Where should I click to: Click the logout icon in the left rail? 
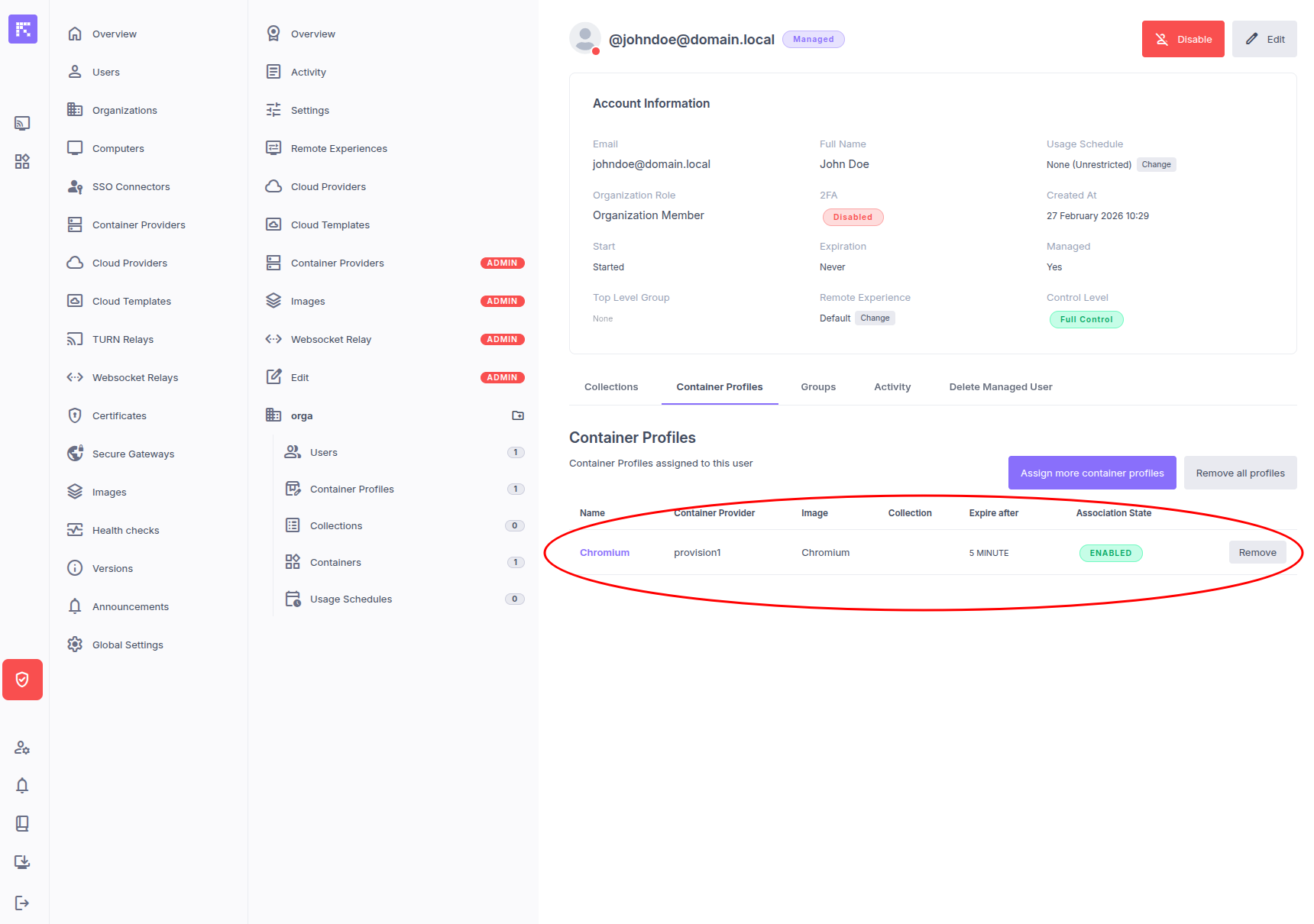point(22,903)
